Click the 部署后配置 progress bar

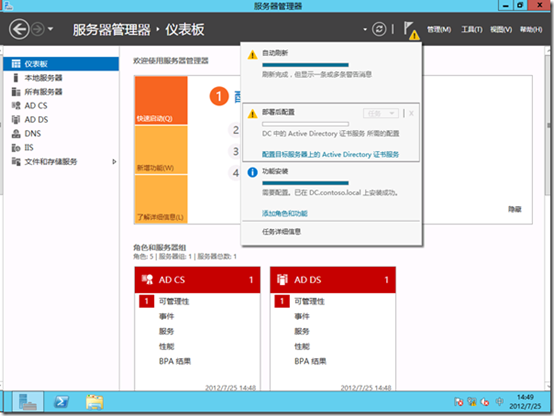(305, 124)
